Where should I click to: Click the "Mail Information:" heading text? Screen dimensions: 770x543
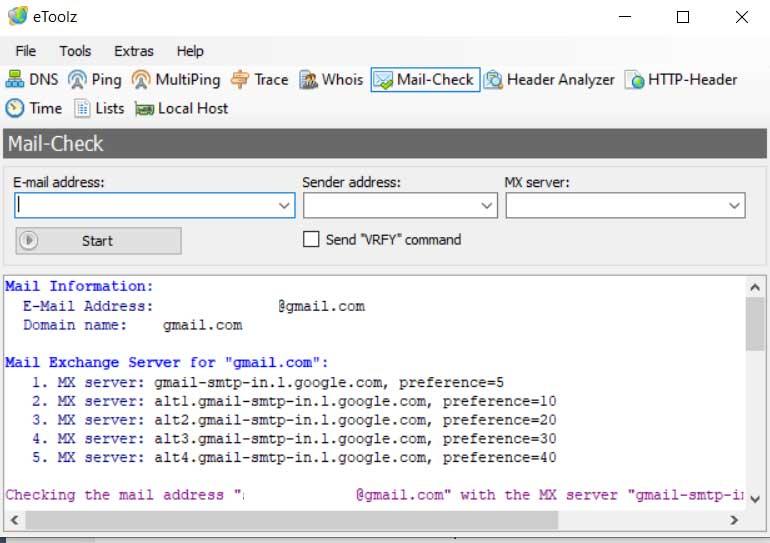(79, 286)
